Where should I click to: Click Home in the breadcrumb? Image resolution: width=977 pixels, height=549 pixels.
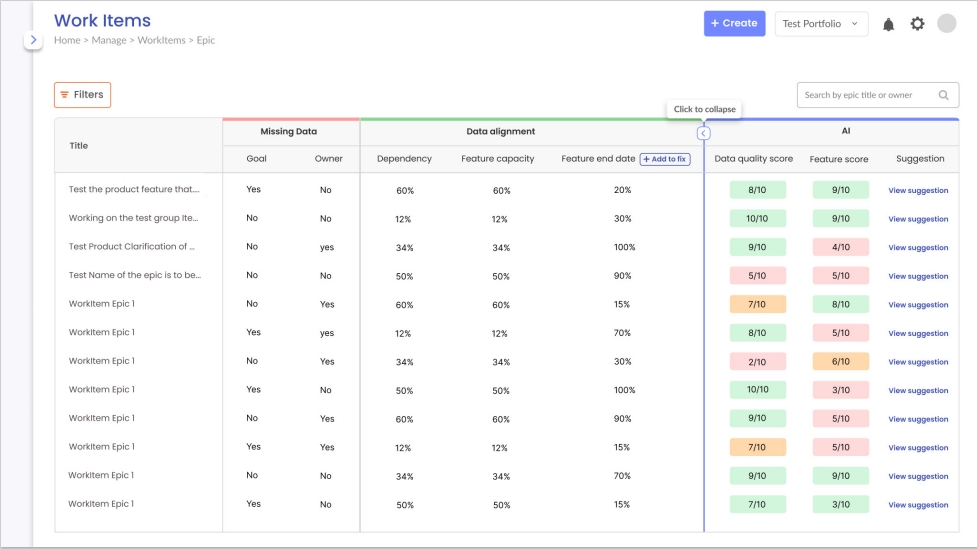coord(66,41)
